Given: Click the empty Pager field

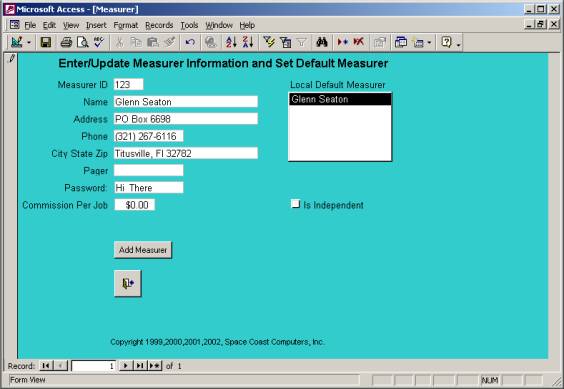Looking at the screenshot, I should pyautogui.click(x=149, y=170).
